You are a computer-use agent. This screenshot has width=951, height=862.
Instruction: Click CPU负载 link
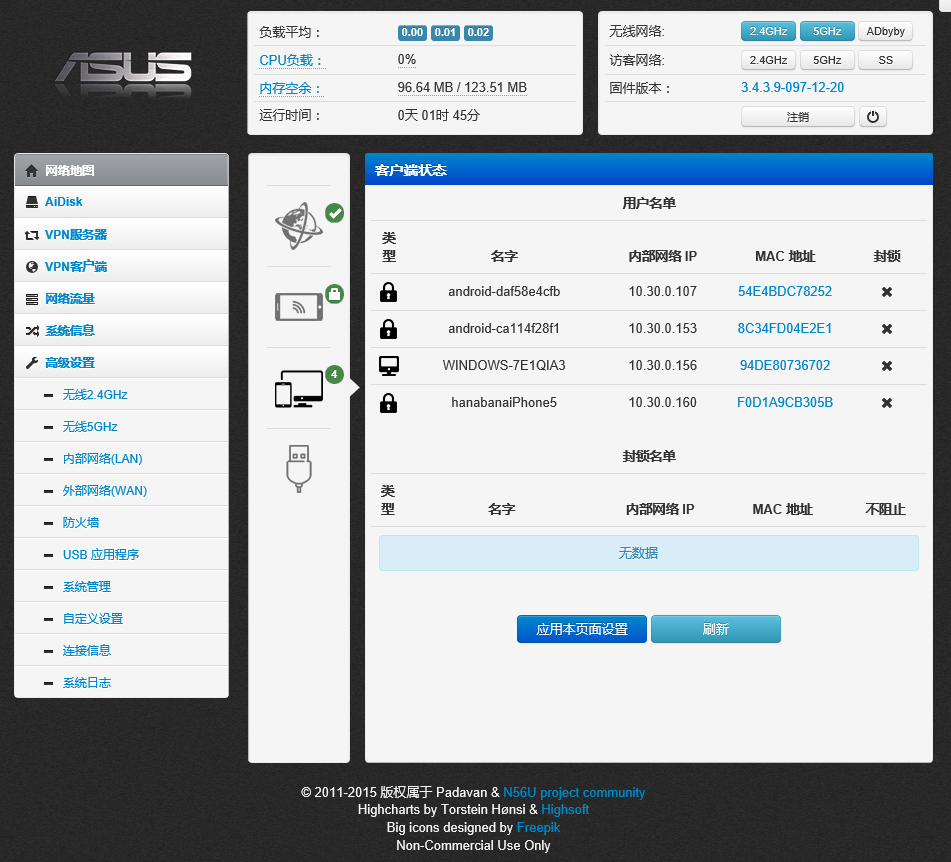291,61
